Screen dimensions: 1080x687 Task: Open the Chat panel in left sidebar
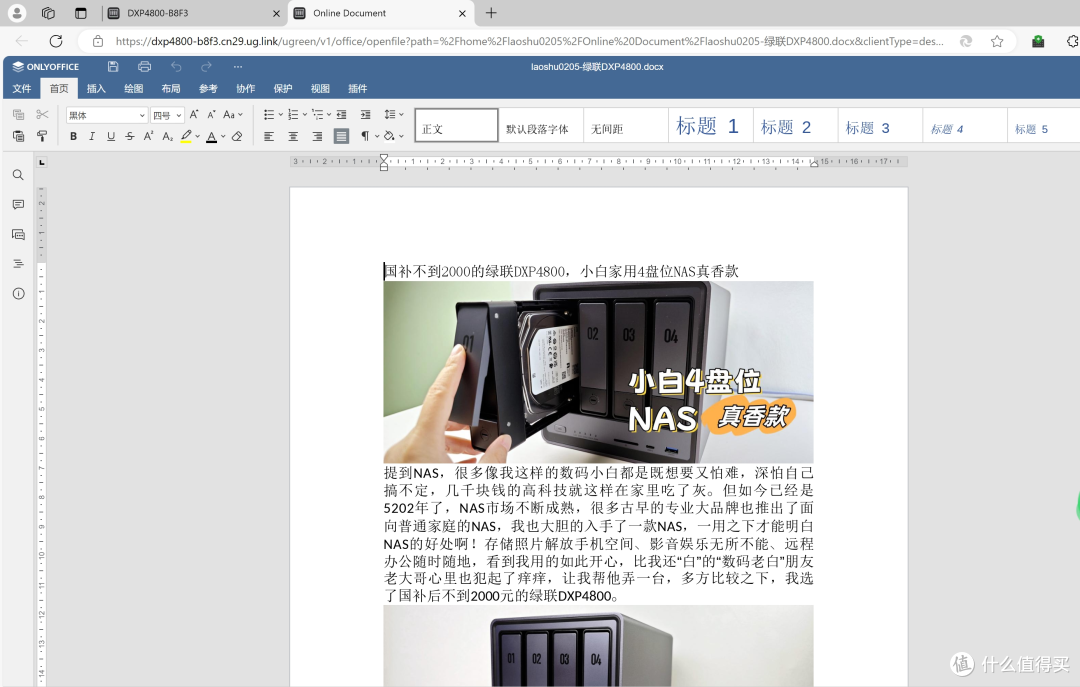point(19,234)
